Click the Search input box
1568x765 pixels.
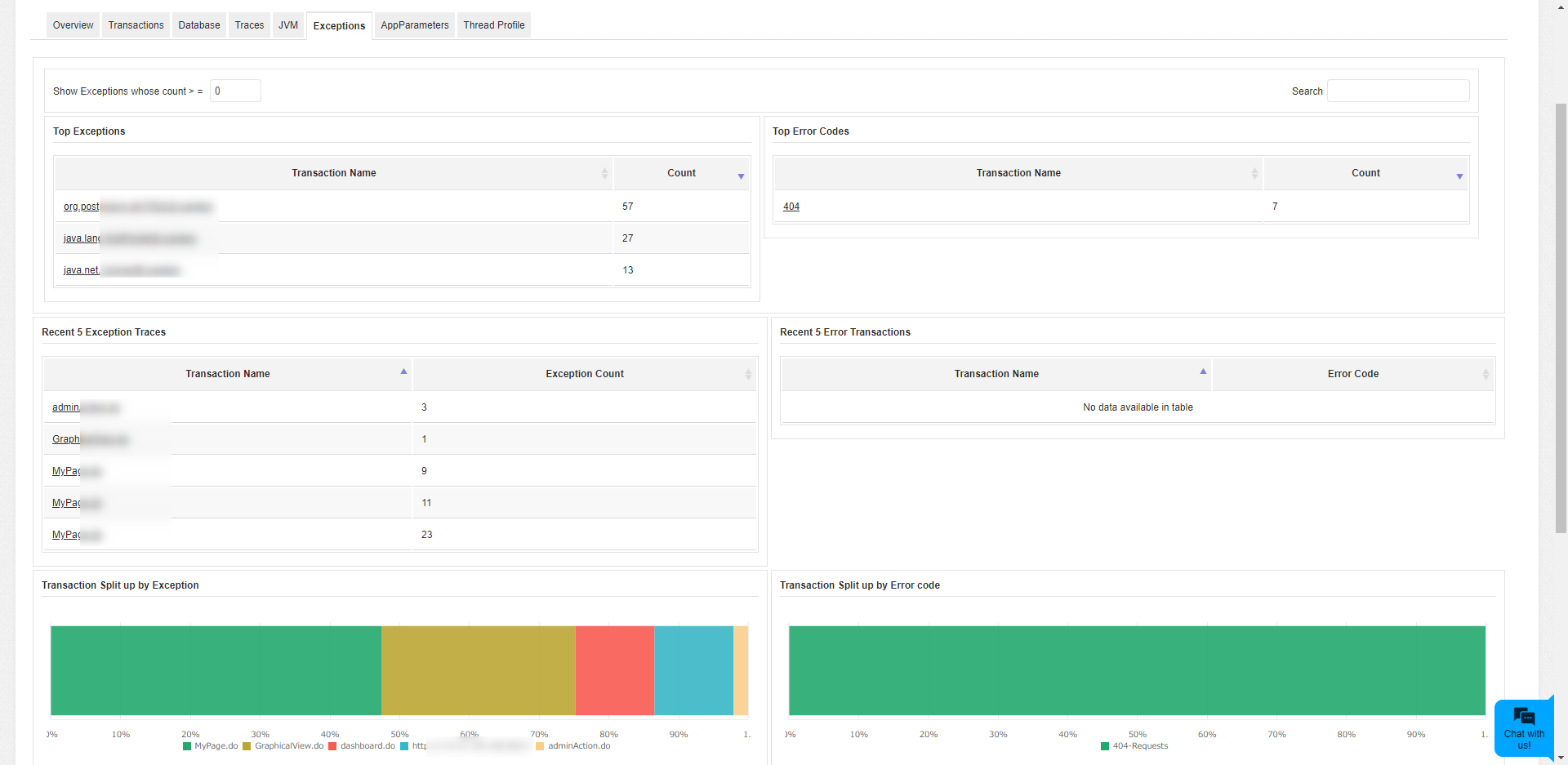tap(1397, 91)
